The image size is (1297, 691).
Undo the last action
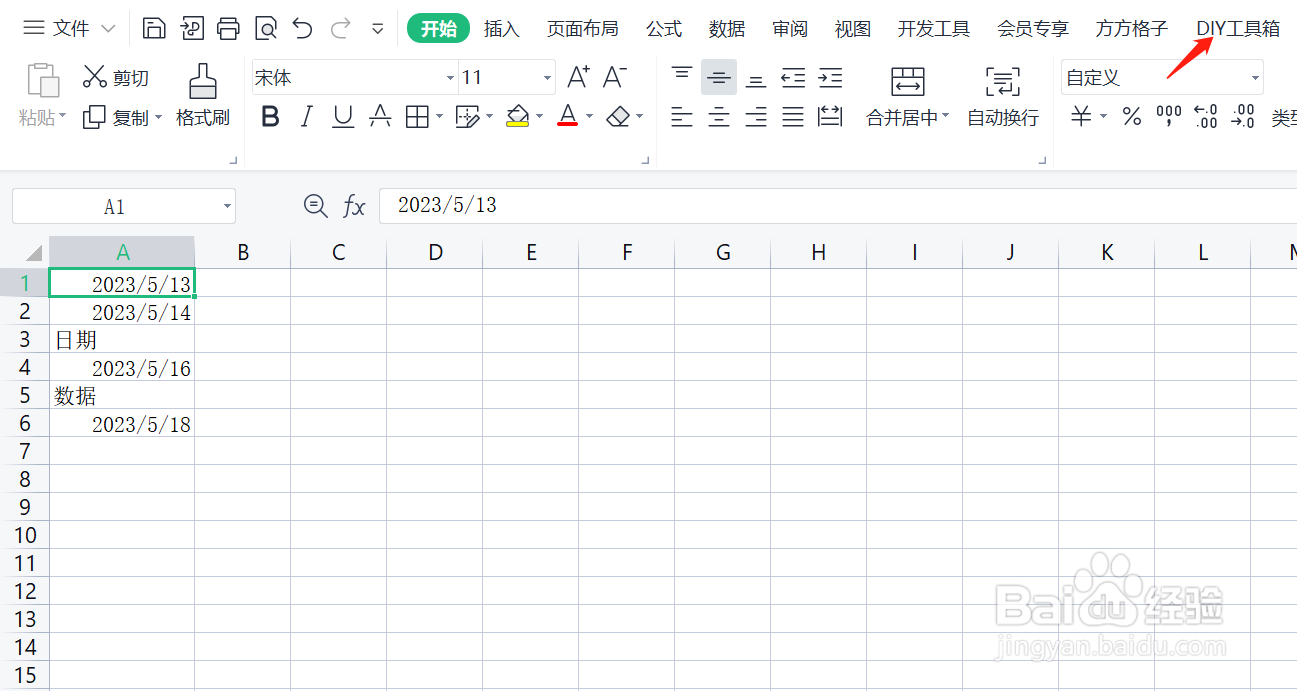302,28
